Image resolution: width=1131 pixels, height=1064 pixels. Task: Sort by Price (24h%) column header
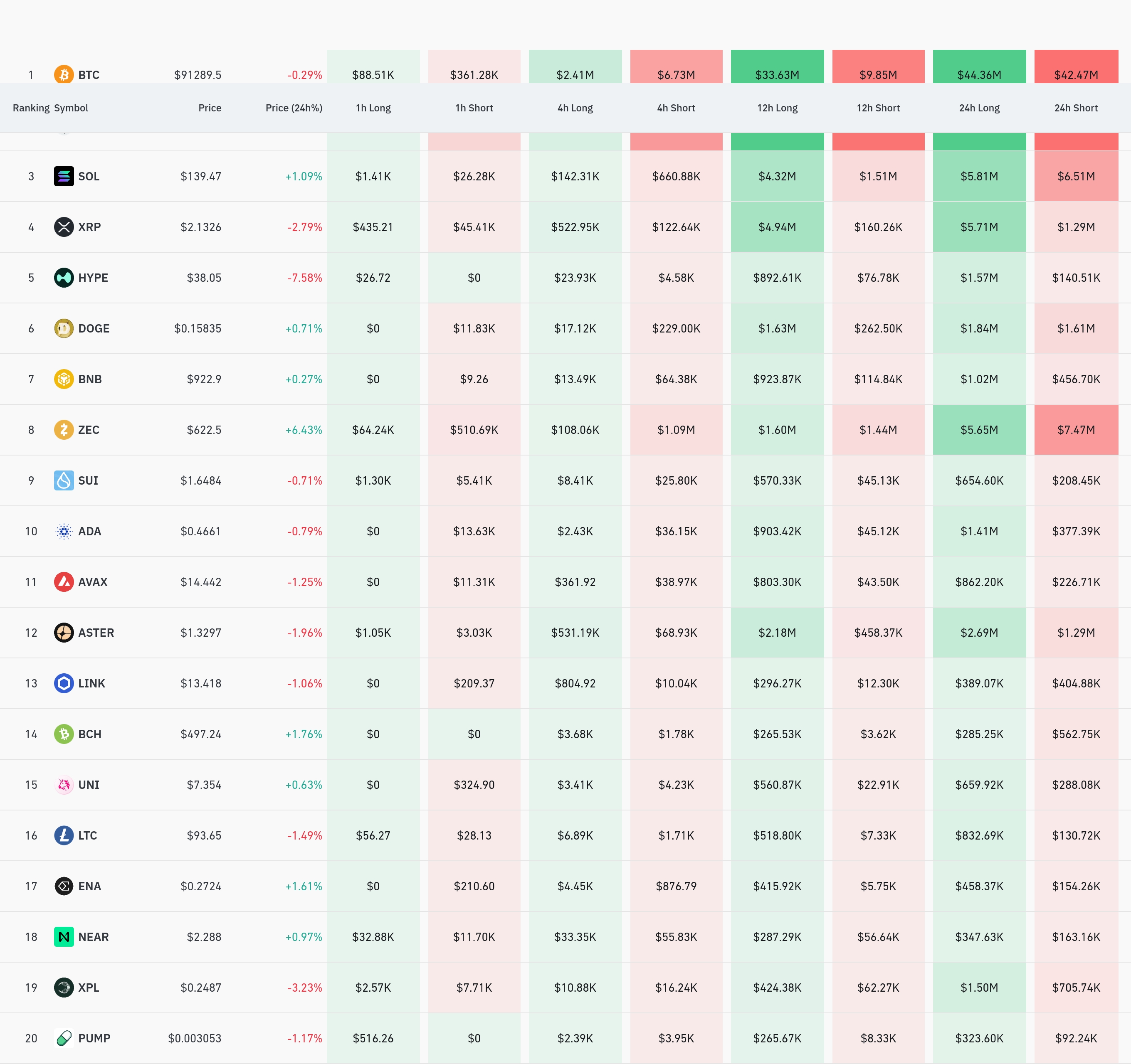click(294, 108)
